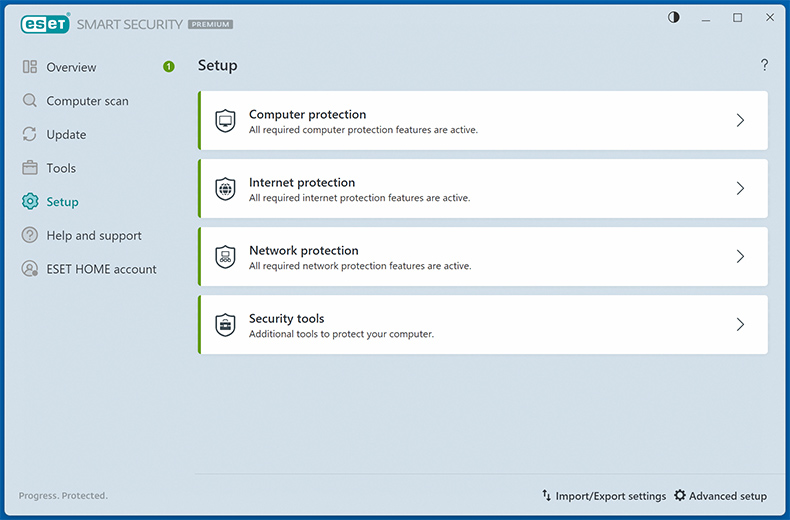
Task: Click Import/Export settings link
Action: coord(610,496)
